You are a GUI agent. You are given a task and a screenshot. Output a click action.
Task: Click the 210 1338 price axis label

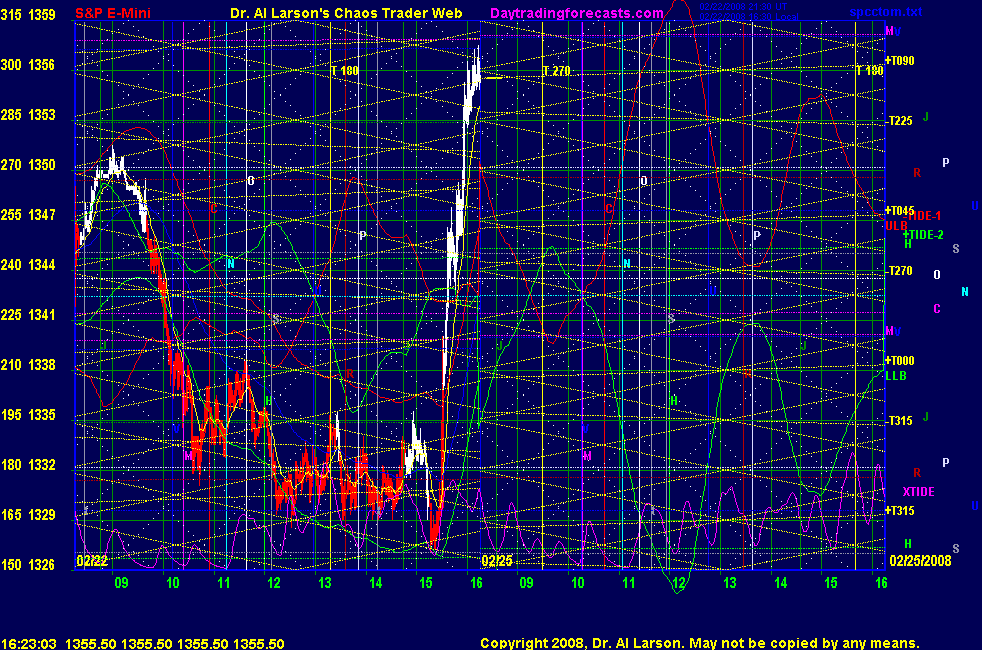[28, 365]
